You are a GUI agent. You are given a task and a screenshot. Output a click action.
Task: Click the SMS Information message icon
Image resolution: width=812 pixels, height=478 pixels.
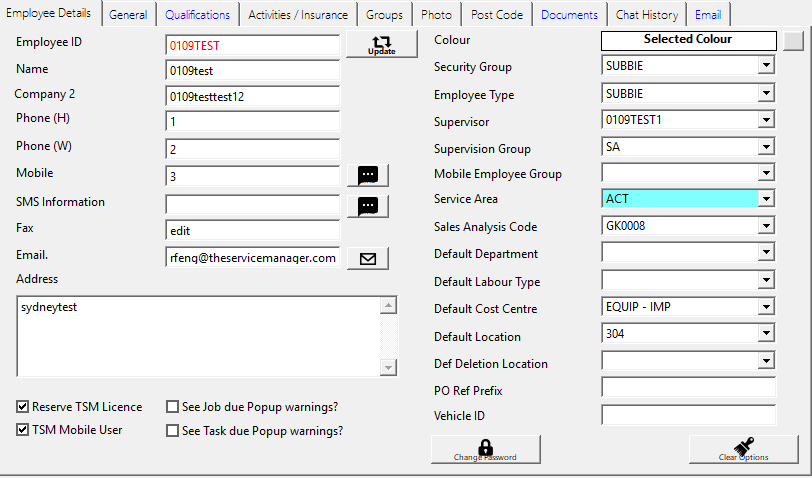(367, 206)
